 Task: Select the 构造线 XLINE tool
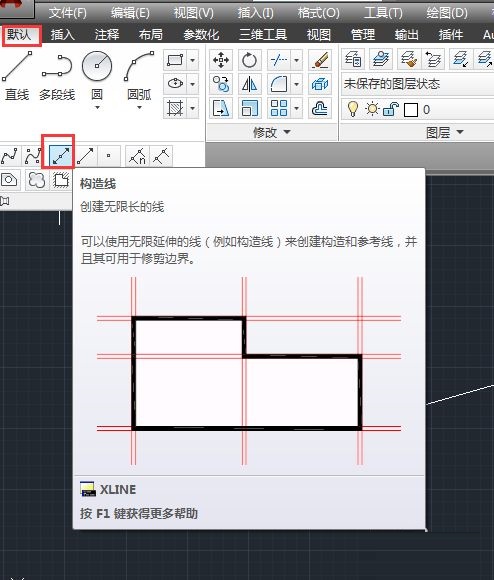[x=60, y=156]
